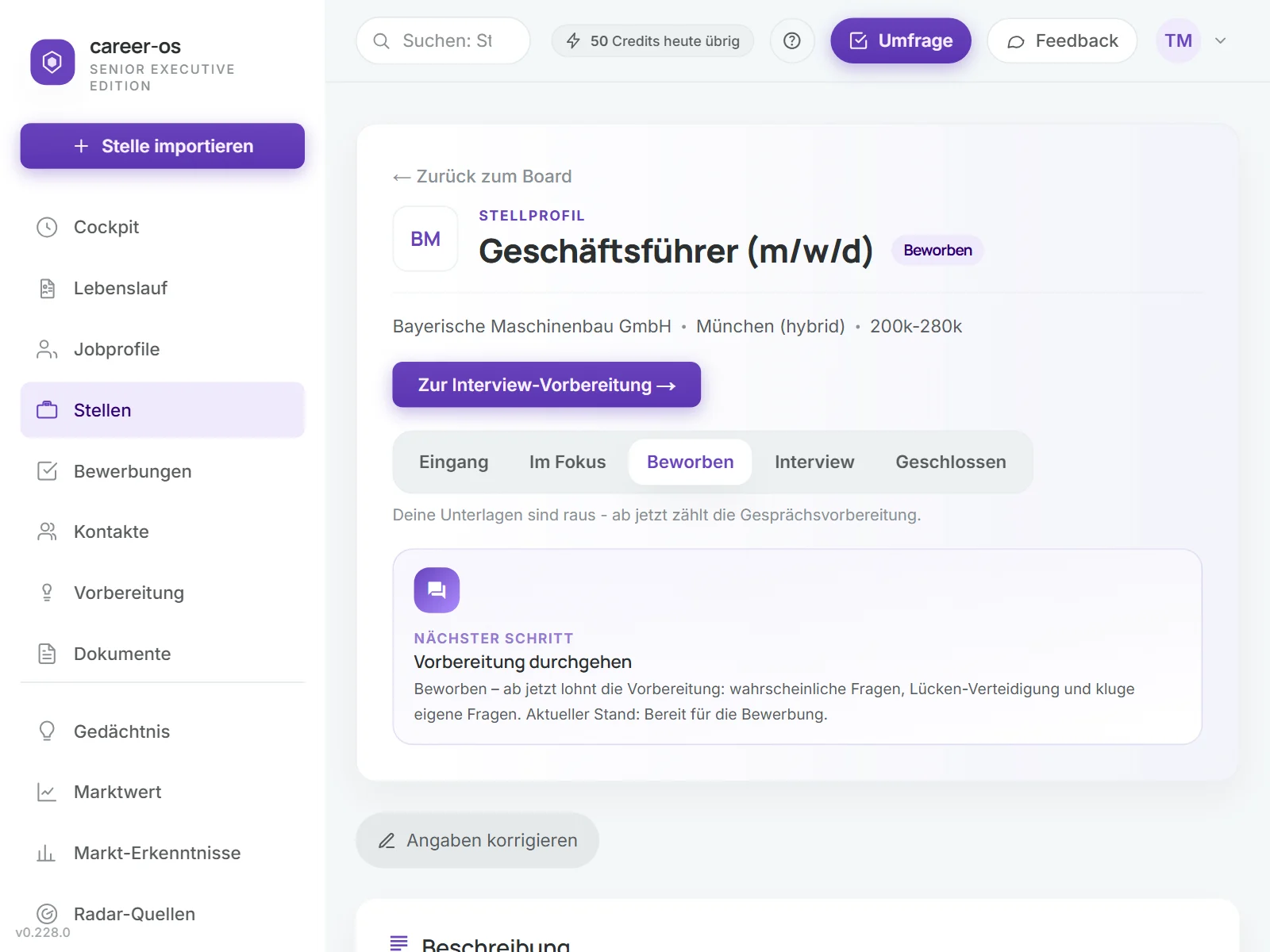The height and width of the screenshot is (952, 1270).
Task: Open help via question mark icon
Action: pyautogui.click(x=792, y=40)
